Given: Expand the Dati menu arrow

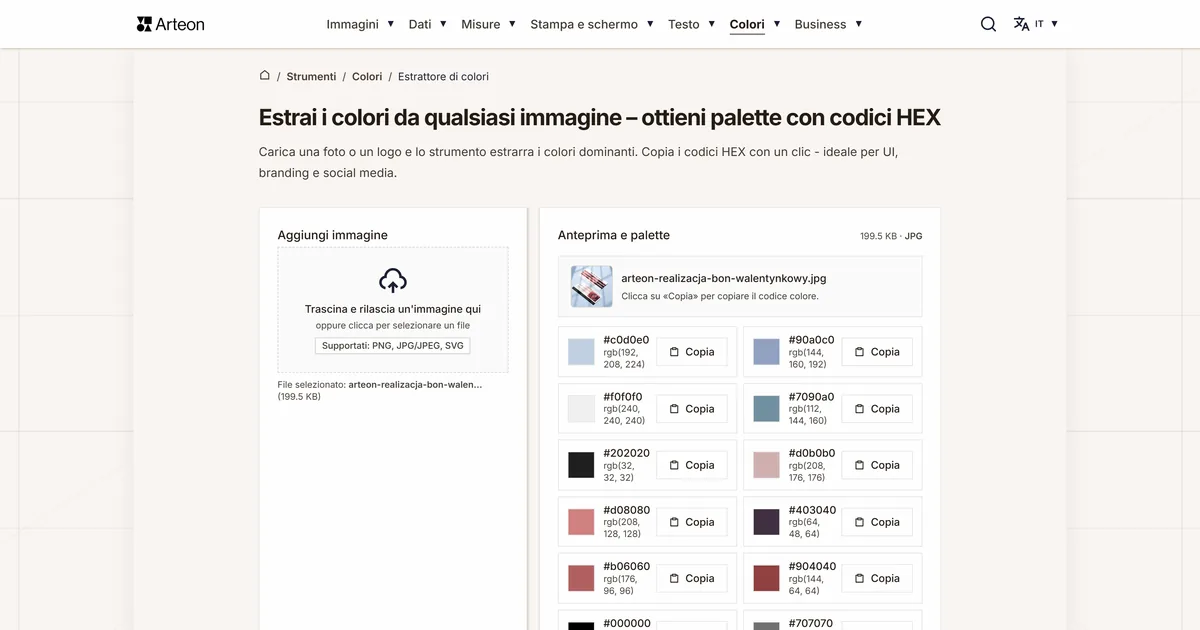Looking at the screenshot, I should (443, 24).
